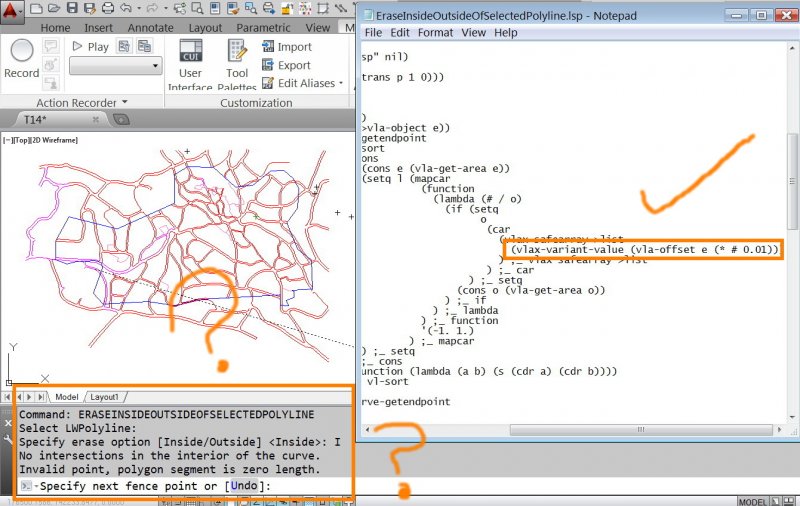Switch to the Home ribbon tab
Viewport: 800px width, 506px height.
[55, 28]
